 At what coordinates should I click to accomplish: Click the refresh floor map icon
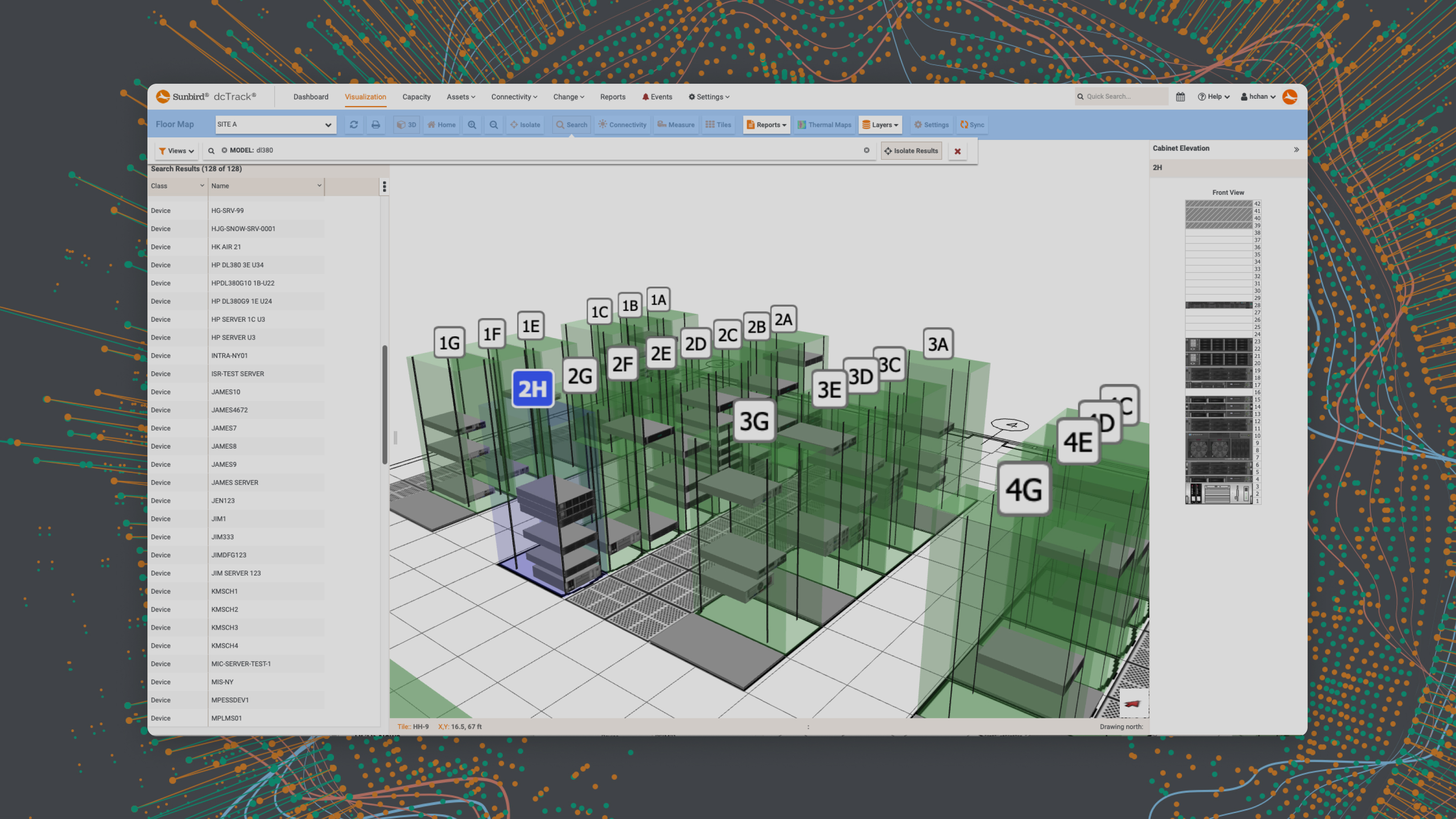354,125
